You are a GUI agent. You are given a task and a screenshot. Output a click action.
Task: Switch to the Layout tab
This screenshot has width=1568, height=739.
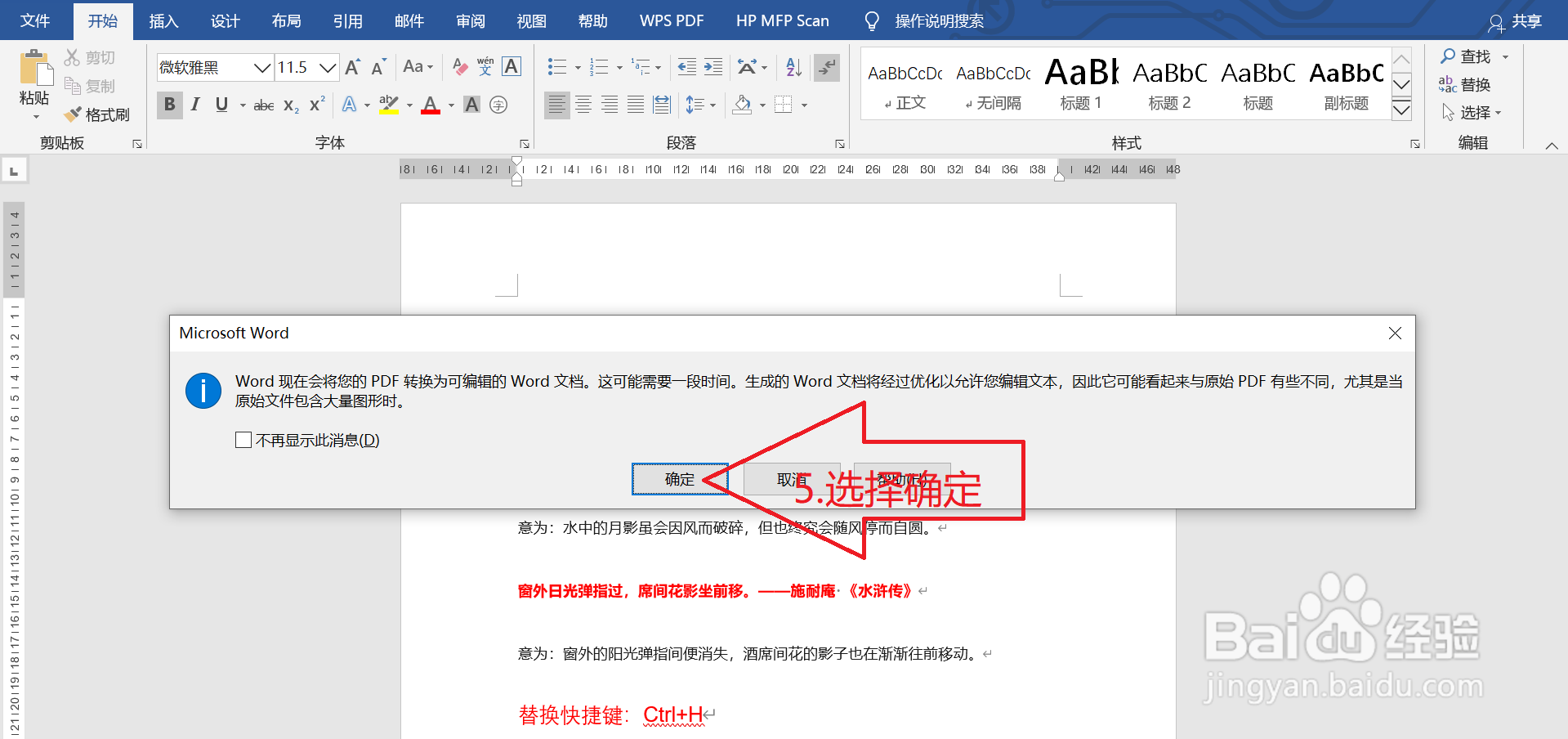tap(286, 20)
